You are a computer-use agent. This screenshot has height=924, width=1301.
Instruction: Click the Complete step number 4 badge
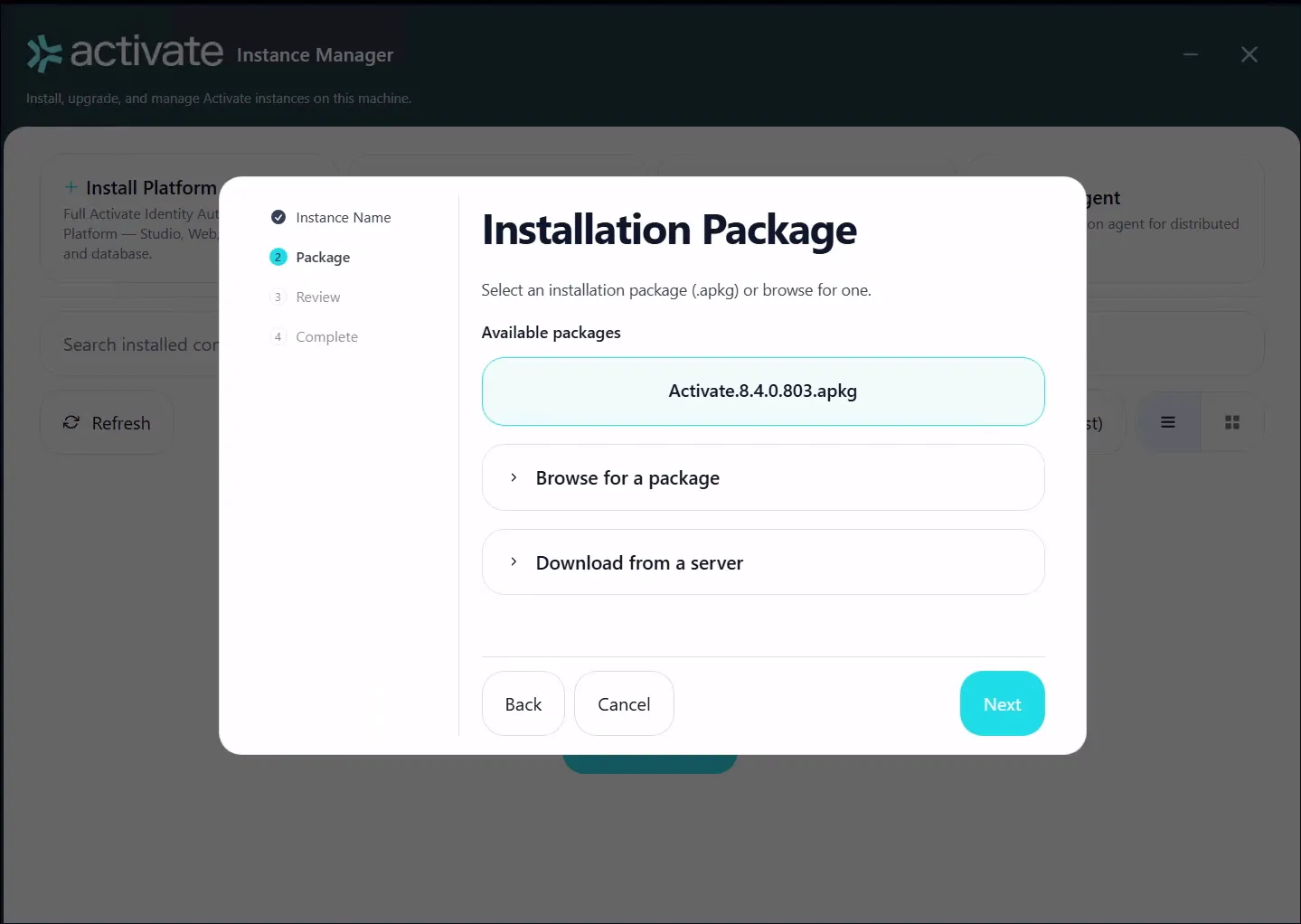[x=278, y=336]
